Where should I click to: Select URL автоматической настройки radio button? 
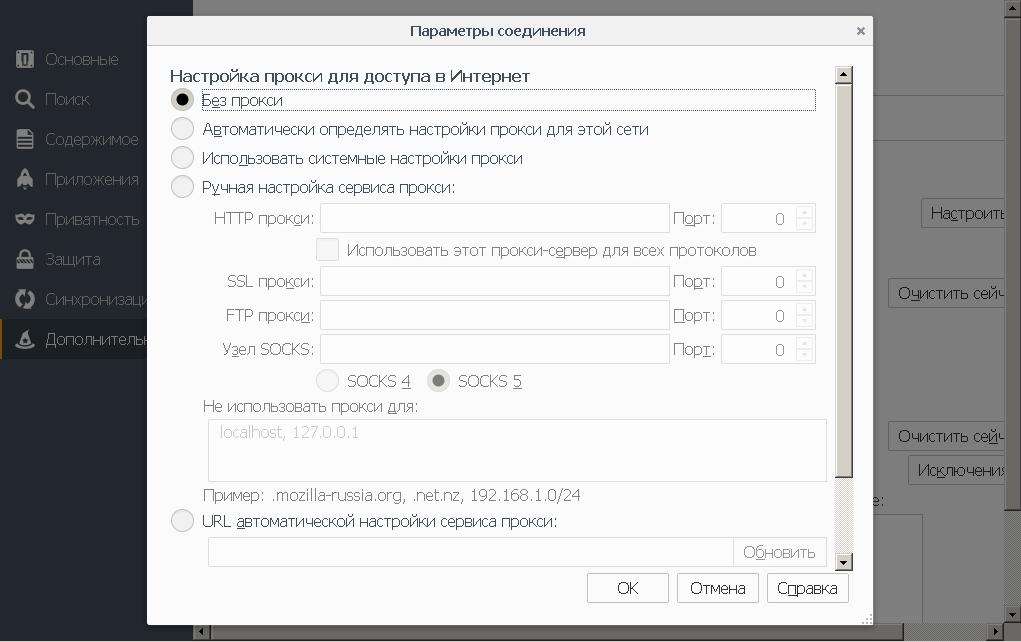[x=182, y=521]
